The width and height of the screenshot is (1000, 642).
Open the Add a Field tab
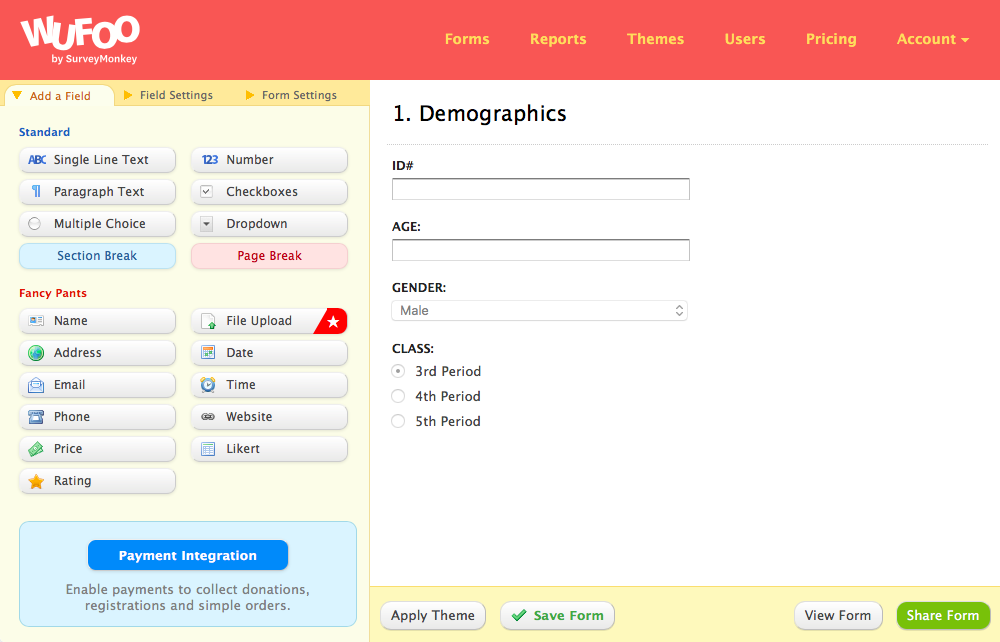[59, 96]
